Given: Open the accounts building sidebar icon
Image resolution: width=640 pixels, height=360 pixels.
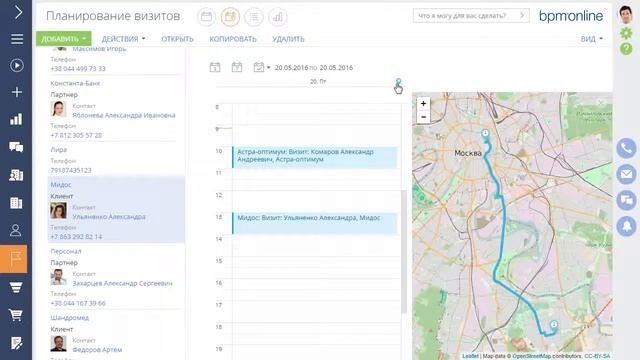Looking at the screenshot, I should [16, 202].
